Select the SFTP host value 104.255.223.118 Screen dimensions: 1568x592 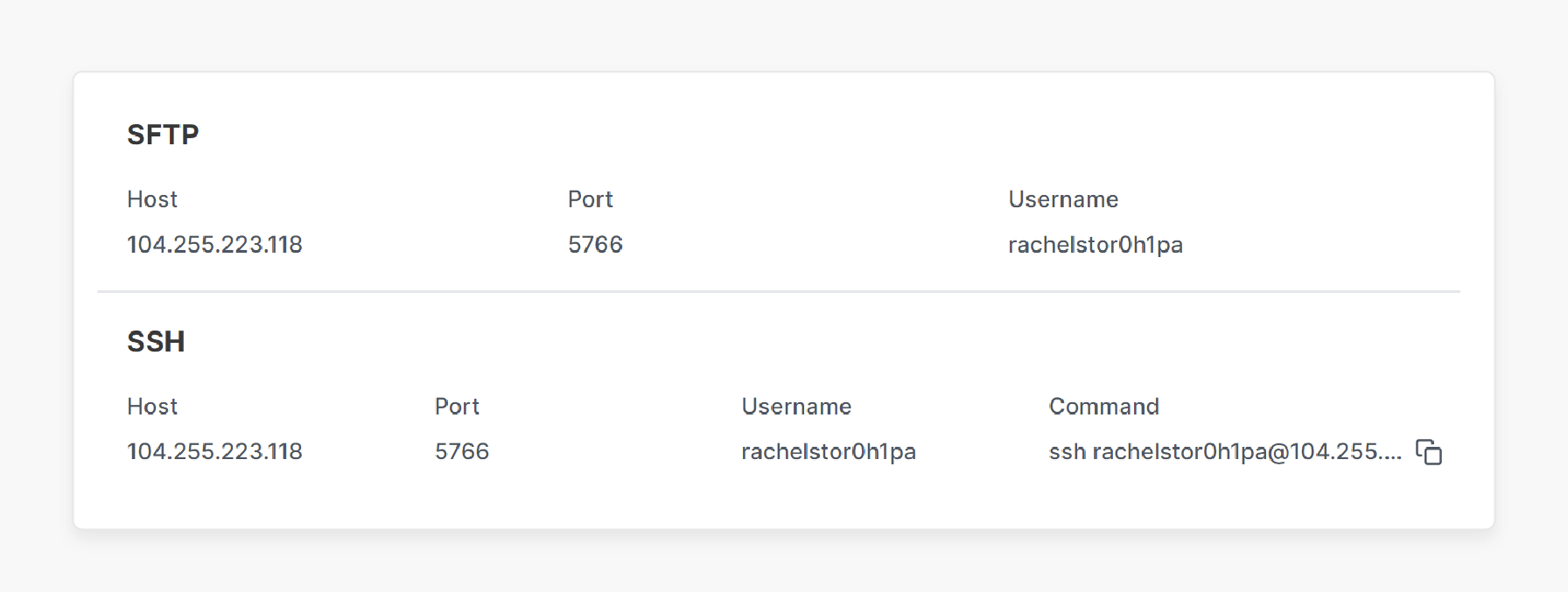click(x=214, y=245)
